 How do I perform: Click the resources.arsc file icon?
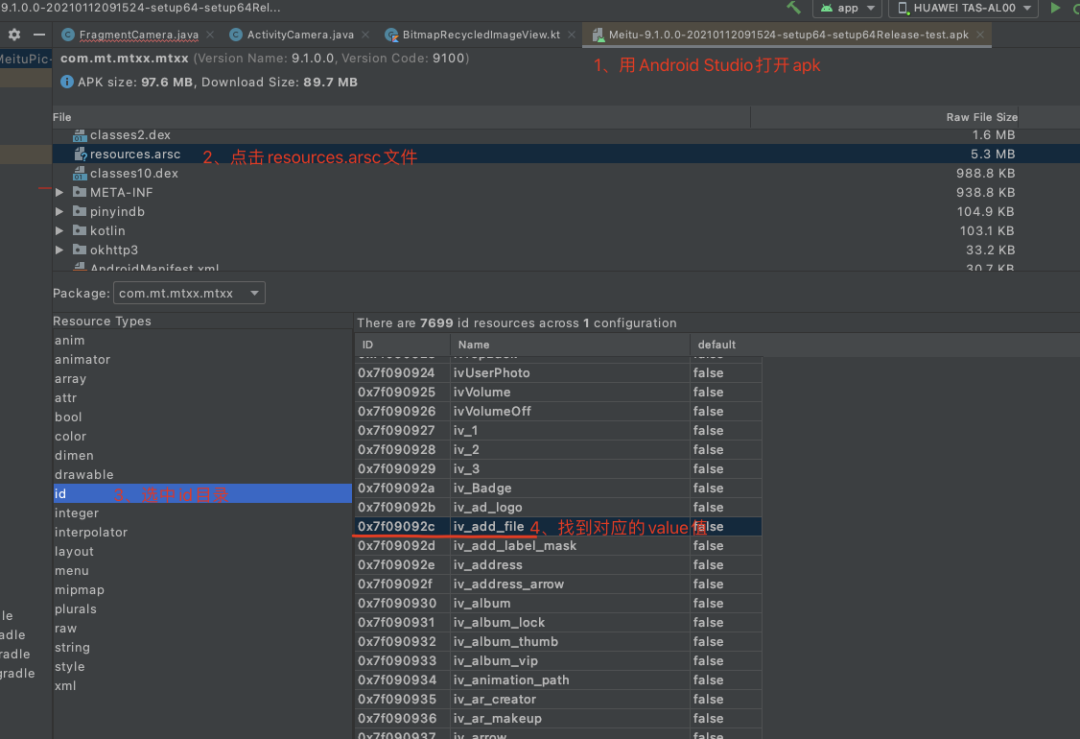tap(80, 154)
